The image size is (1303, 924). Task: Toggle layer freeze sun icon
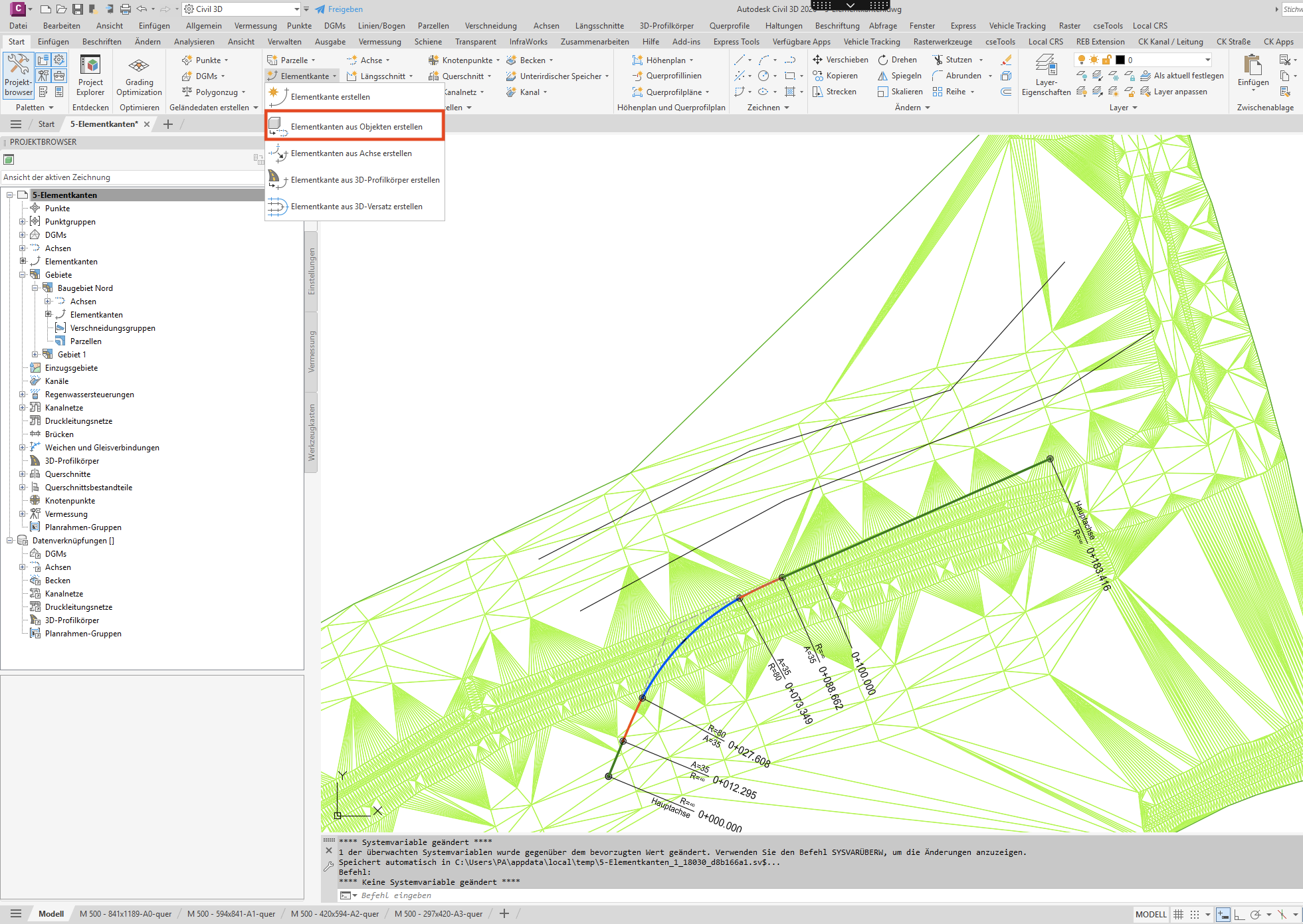pos(1094,60)
